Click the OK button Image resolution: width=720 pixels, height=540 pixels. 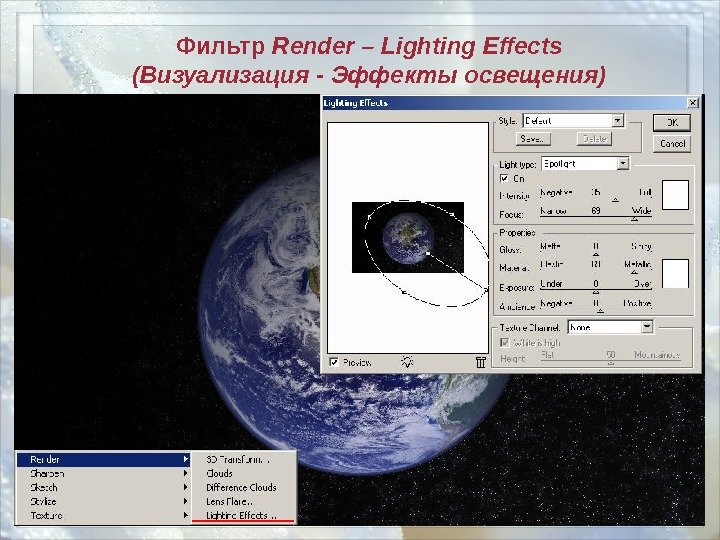tap(672, 122)
